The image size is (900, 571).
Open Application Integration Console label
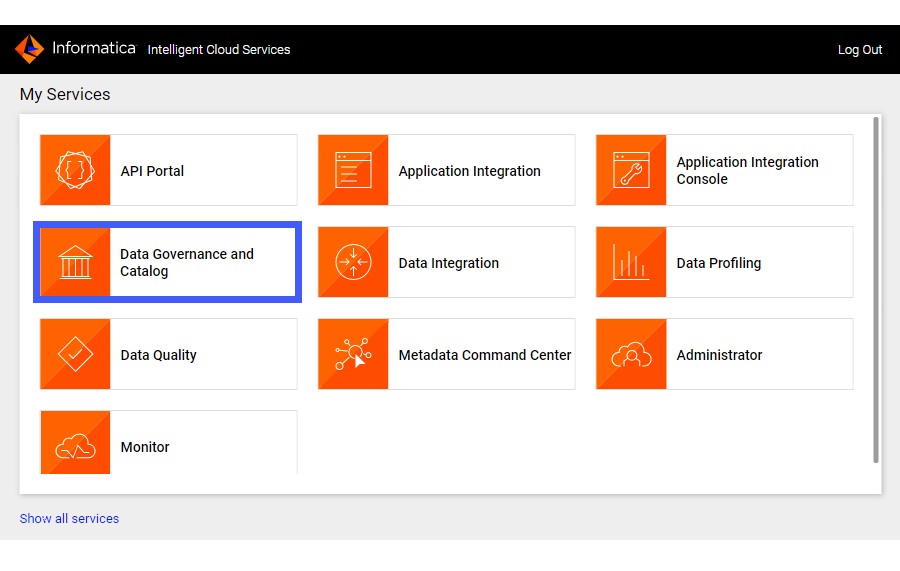(x=747, y=170)
